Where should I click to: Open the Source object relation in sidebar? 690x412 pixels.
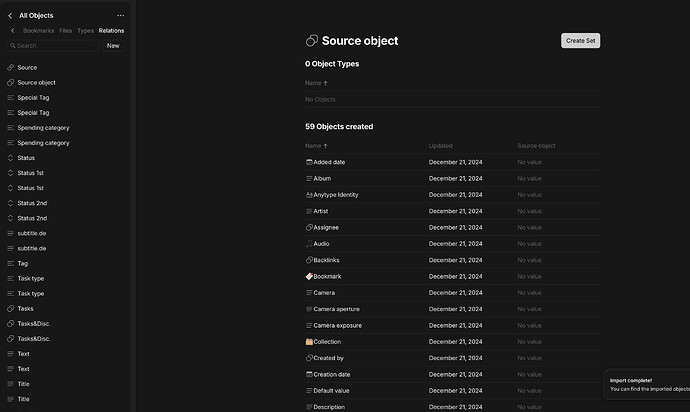[37, 82]
